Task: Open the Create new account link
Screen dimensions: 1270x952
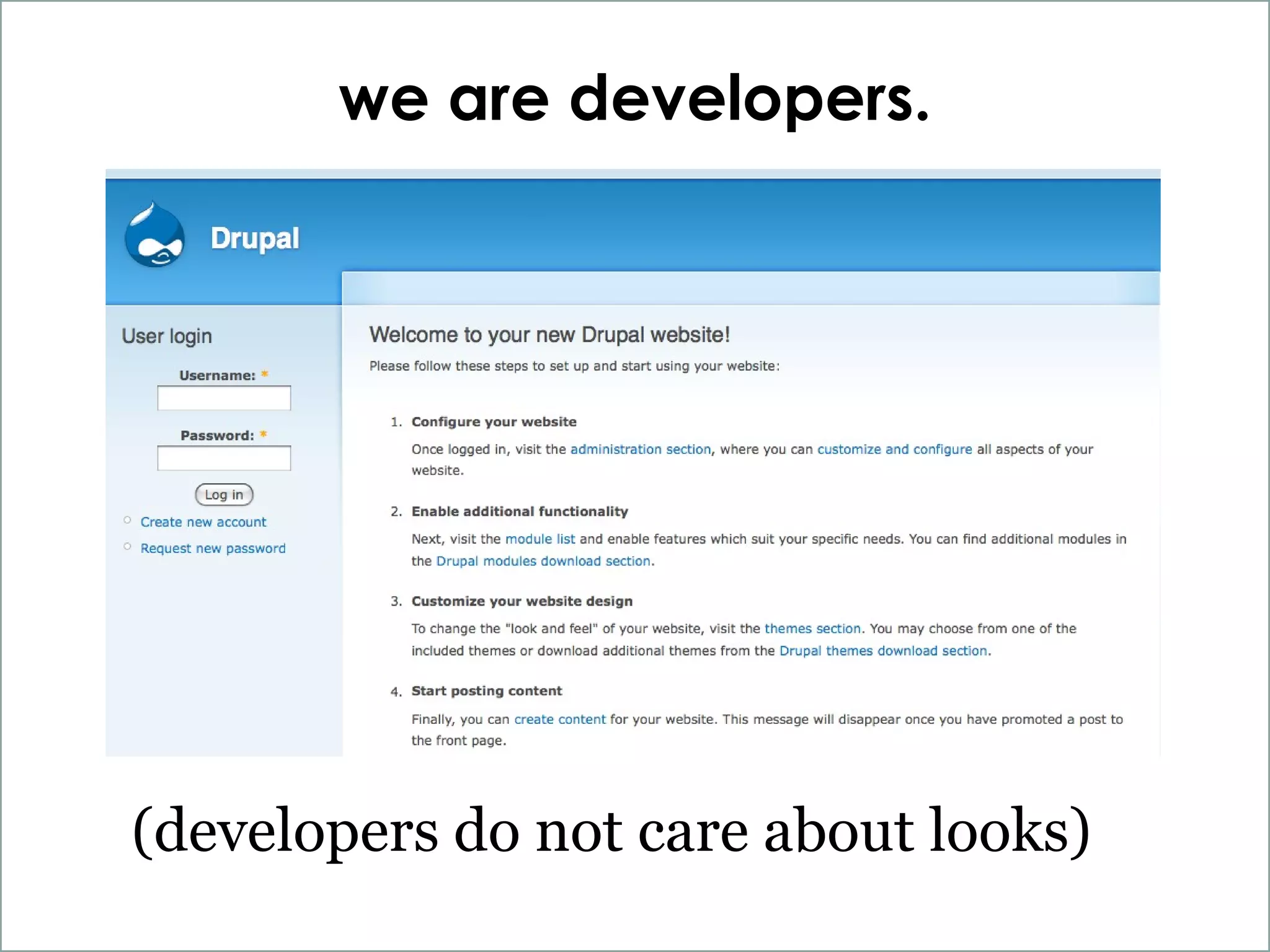Action: tap(203, 522)
